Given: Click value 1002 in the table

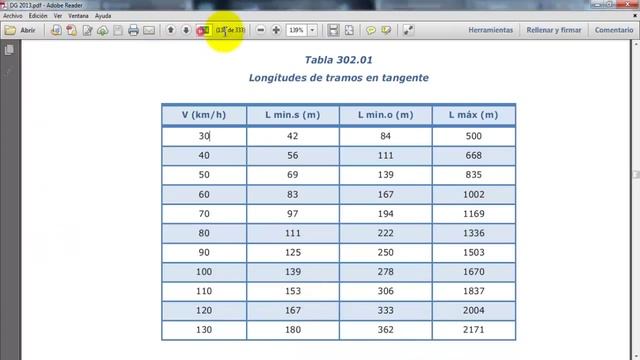Looking at the screenshot, I should click(473, 194).
